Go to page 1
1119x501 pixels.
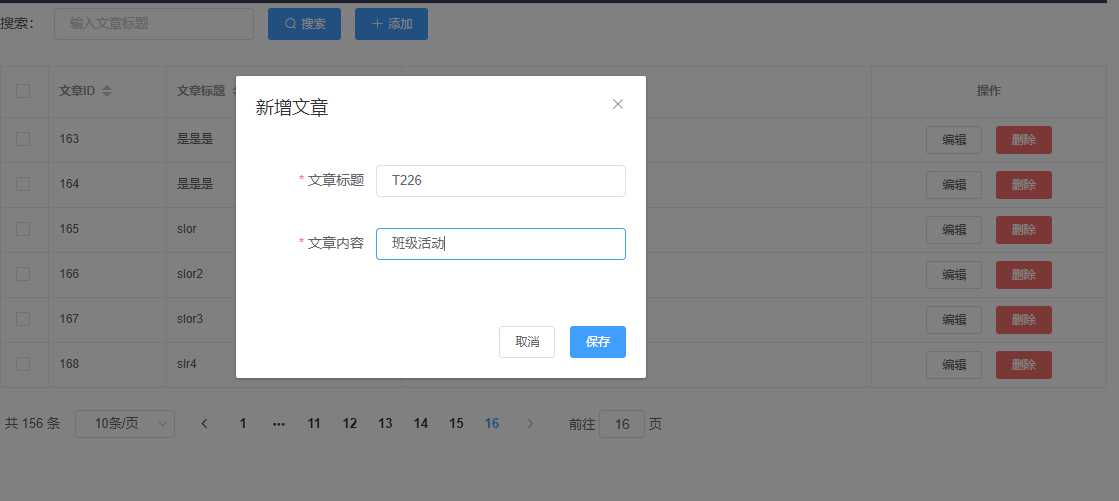tap(243, 424)
